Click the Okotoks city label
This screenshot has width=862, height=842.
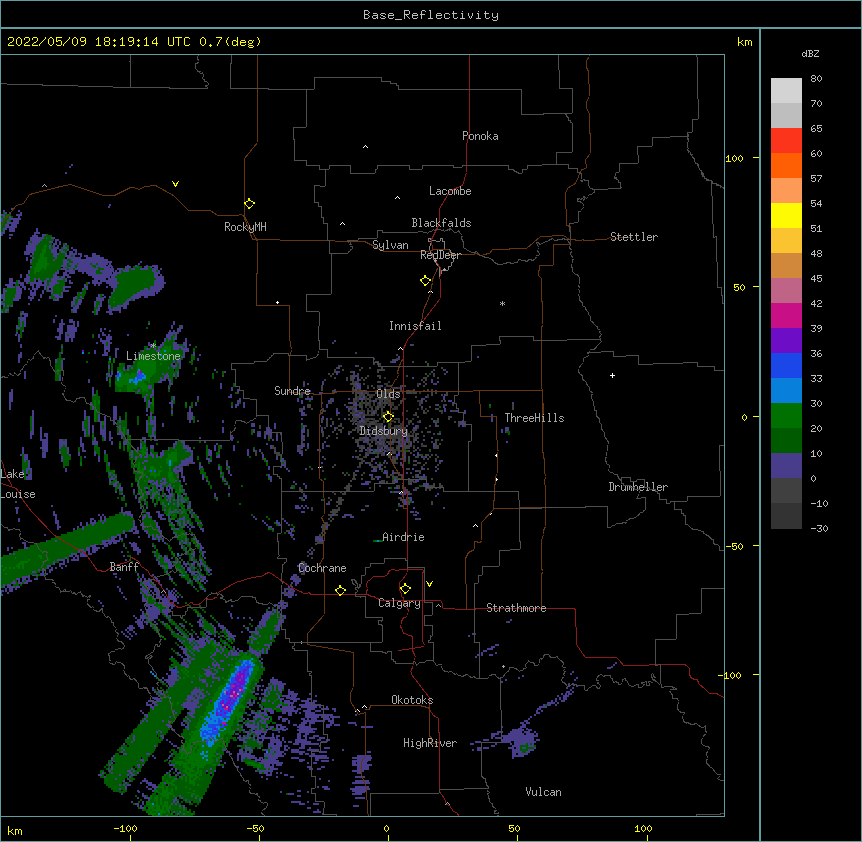(412, 700)
